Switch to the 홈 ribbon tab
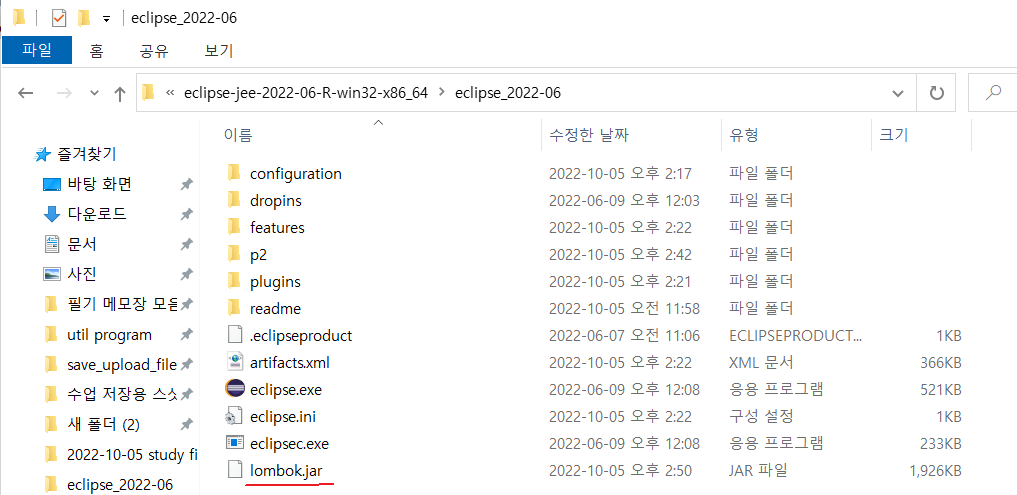This screenshot has height=495, width=1017. click(96, 51)
